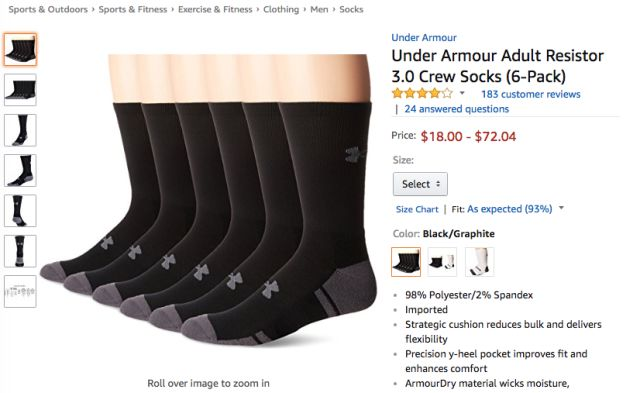The image size is (640, 393).
Task: Open the Size Chart link
Action: pyautogui.click(x=417, y=209)
